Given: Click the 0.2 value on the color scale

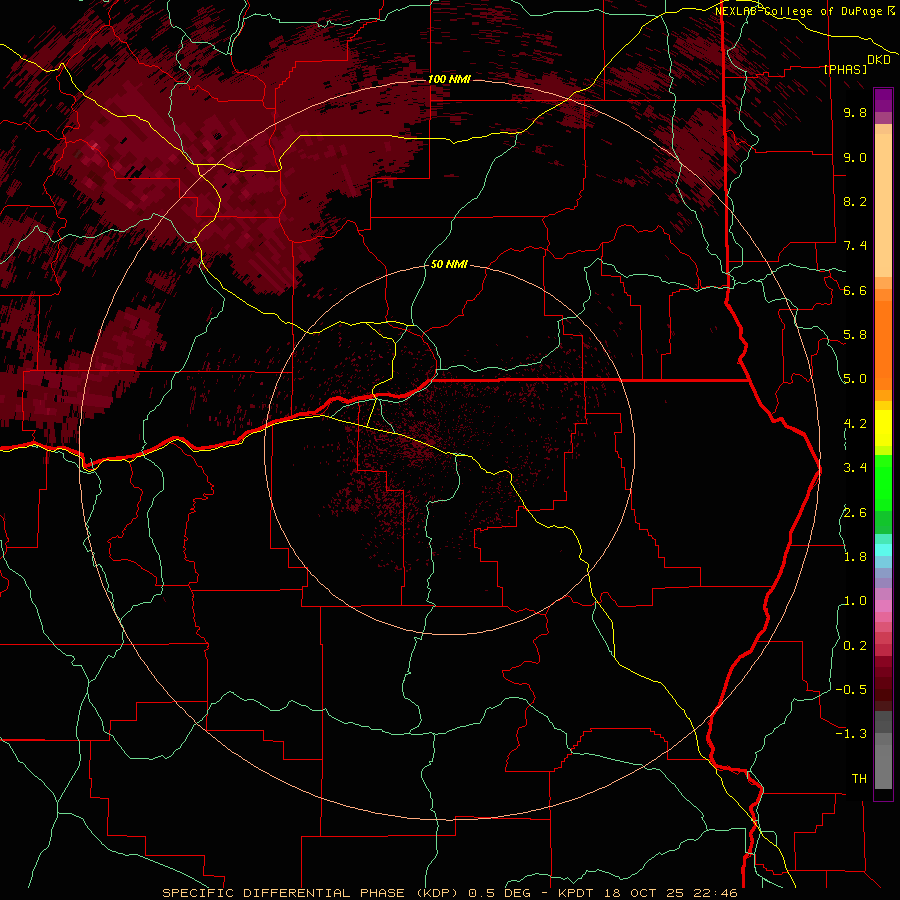Looking at the screenshot, I should click(x=855, y=646).
